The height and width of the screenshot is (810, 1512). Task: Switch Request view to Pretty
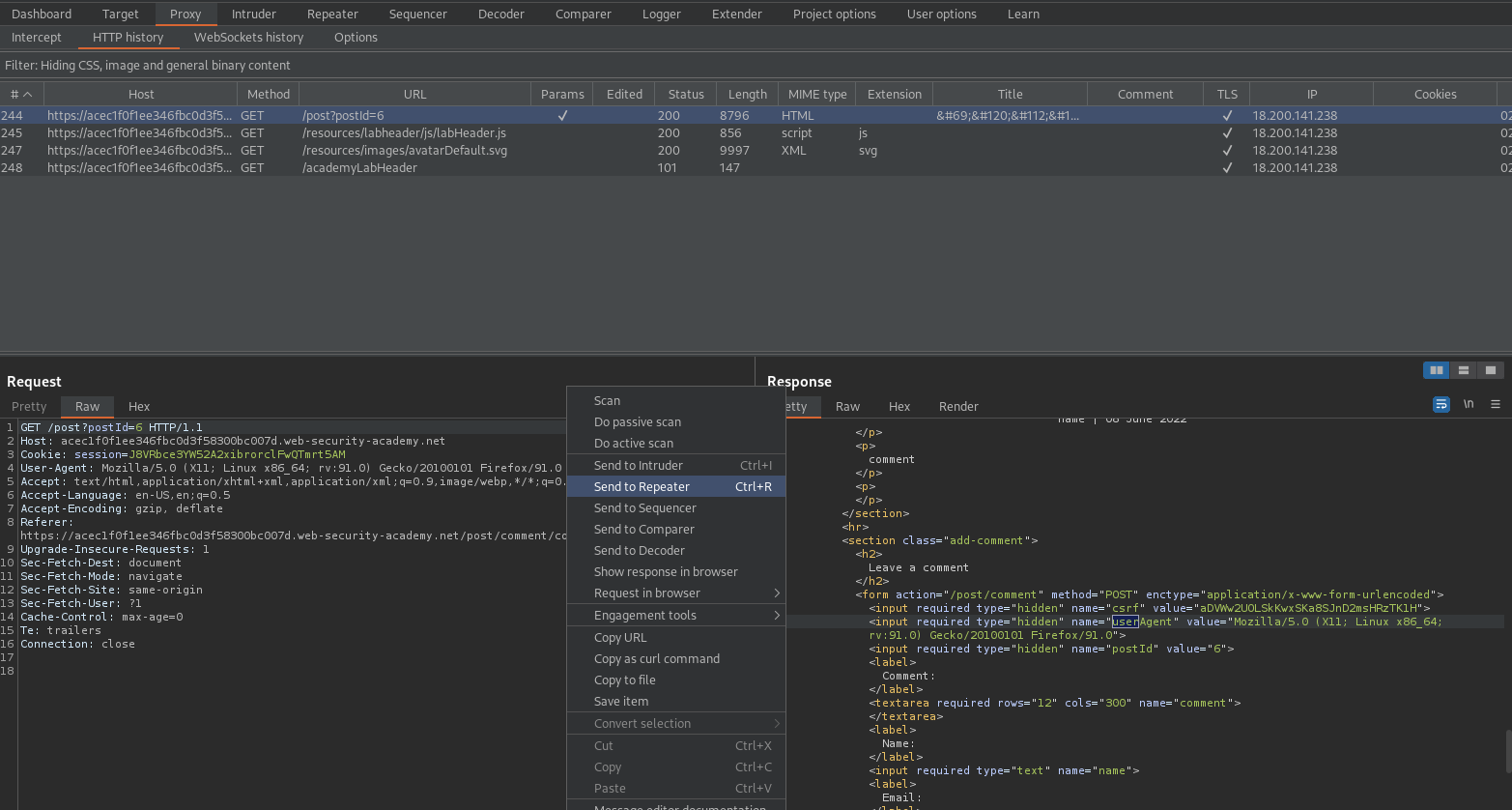click(x=29, y=406)
